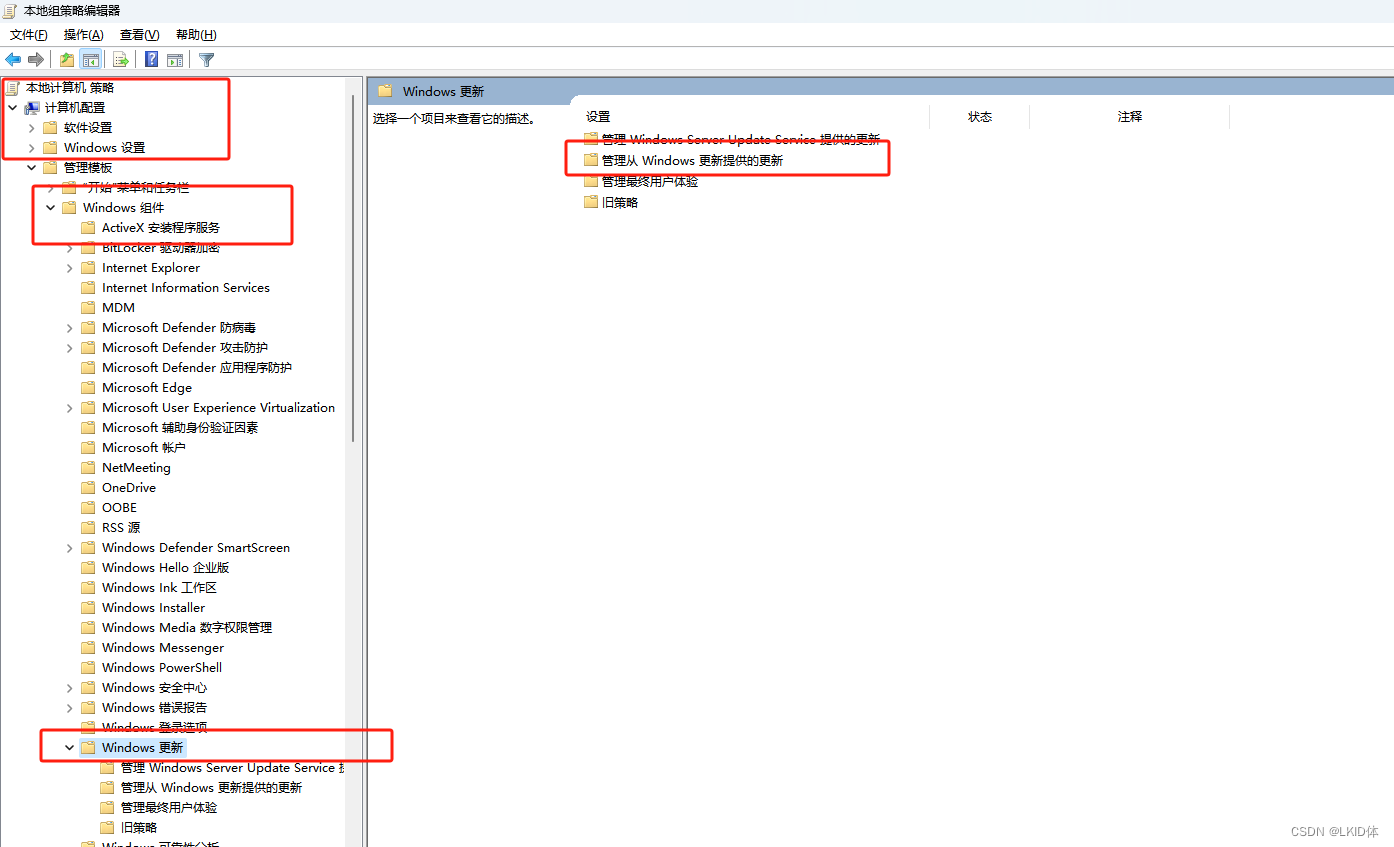Open the 文件(F) menu
This screenshot has width=1394, height=847.
(x=28, y=35)
